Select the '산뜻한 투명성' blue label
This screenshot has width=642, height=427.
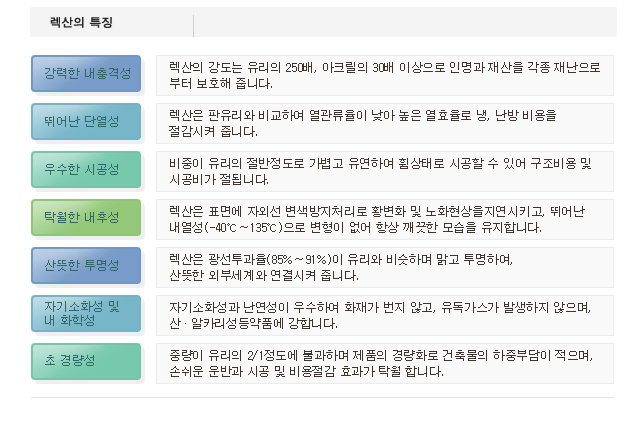pyautogui.click(x=86, y=265)
